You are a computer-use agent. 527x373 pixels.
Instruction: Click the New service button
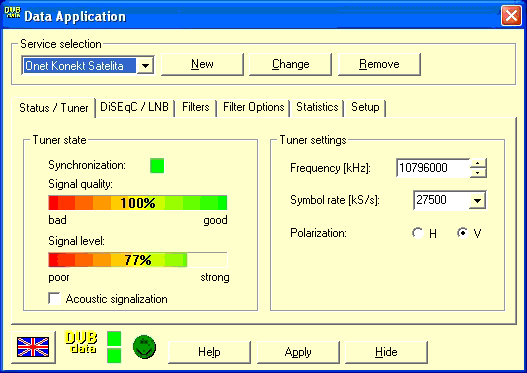click(x=202, y=64)
